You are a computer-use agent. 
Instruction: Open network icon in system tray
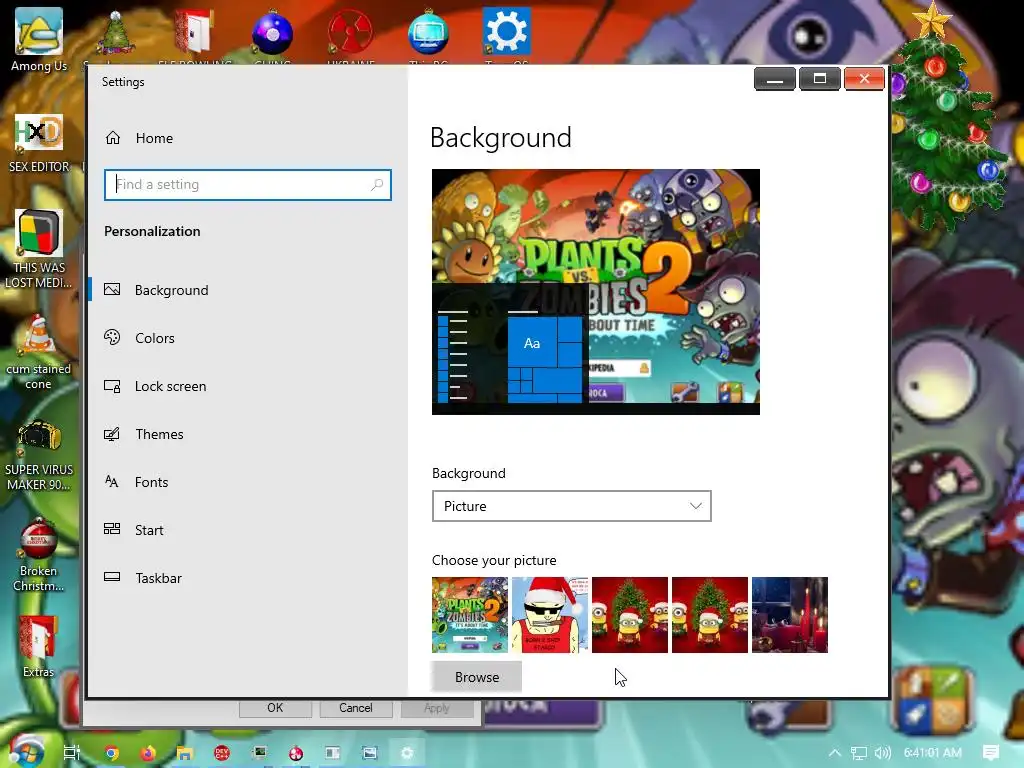859,753
